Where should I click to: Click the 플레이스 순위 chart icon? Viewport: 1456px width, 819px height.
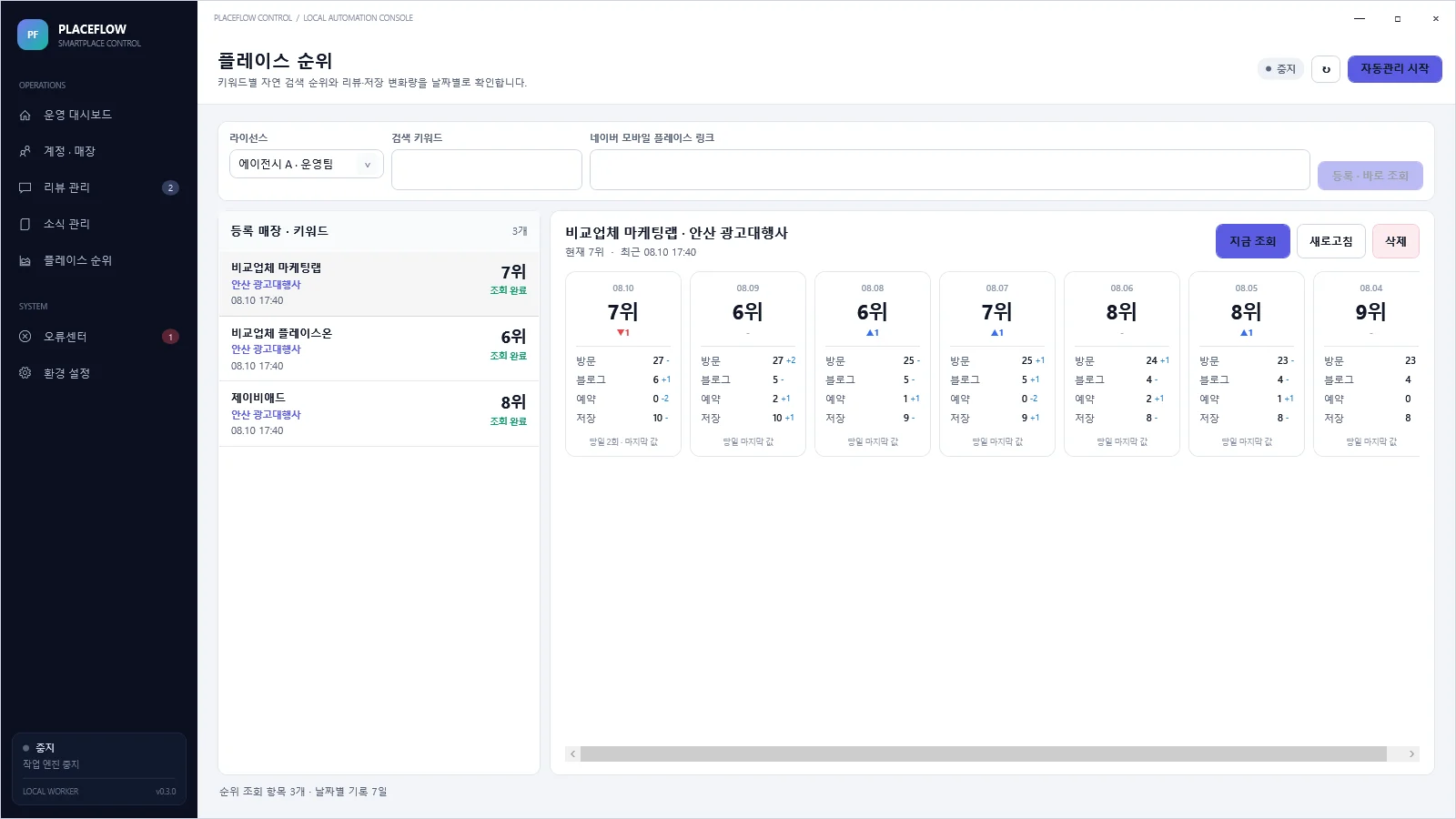pyautogui.click(x=25, y=261)
